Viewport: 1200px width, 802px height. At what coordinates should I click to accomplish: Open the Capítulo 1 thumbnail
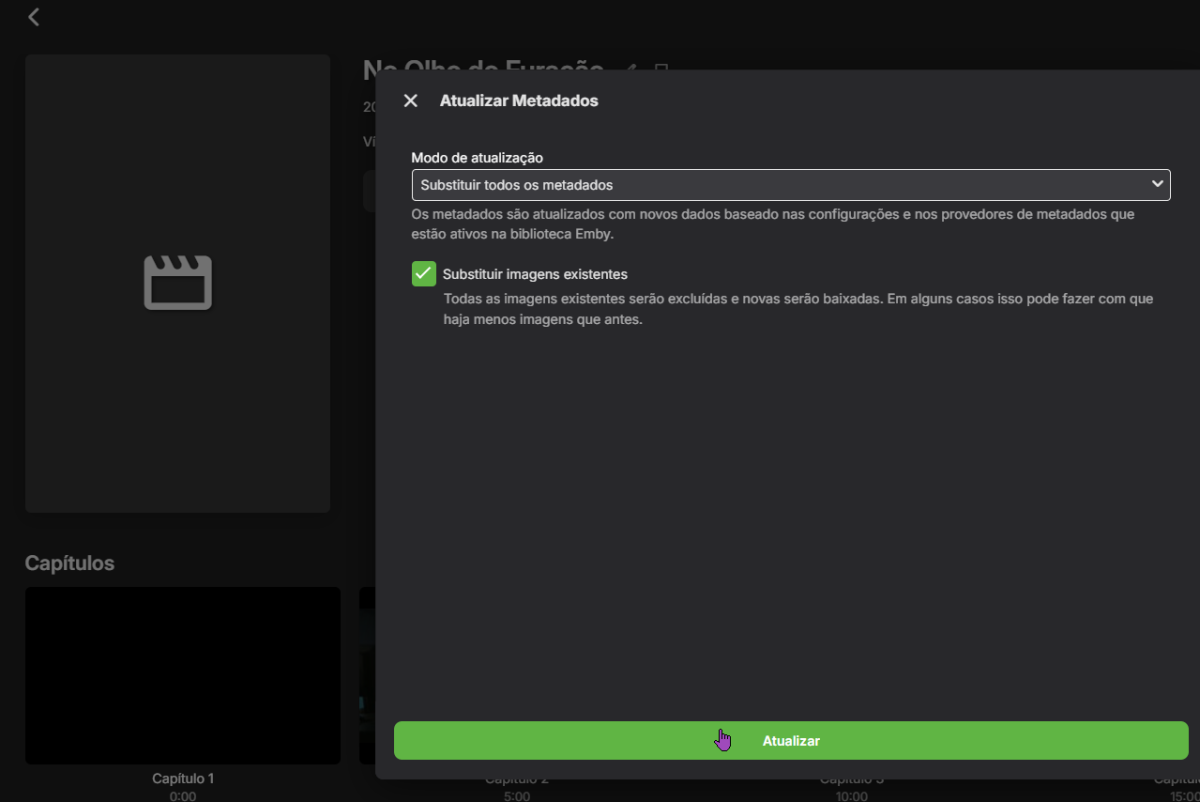click(x=182, y=675)
